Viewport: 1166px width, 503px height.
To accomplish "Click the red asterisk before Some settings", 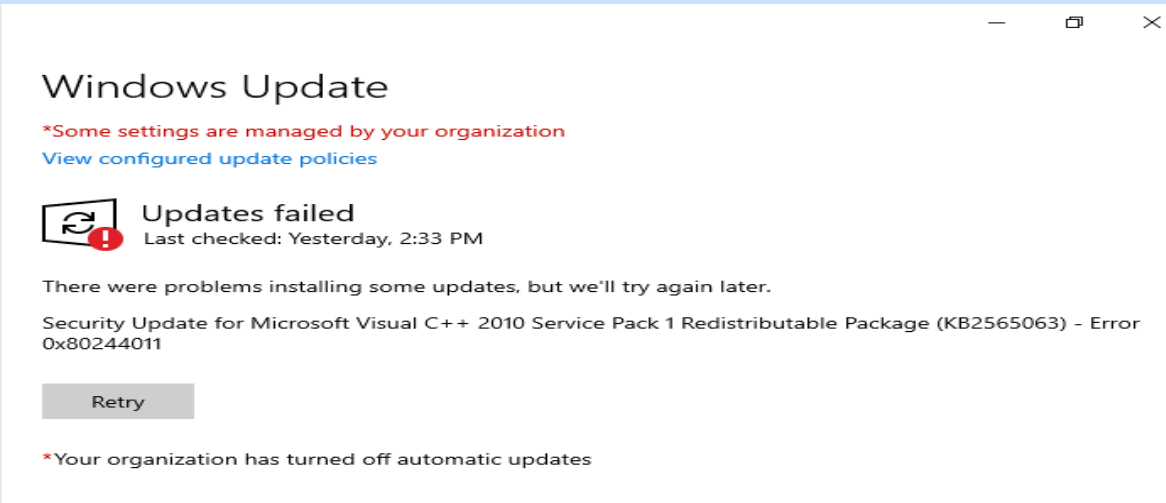I will pyautogui.click(x=46, y=131).
